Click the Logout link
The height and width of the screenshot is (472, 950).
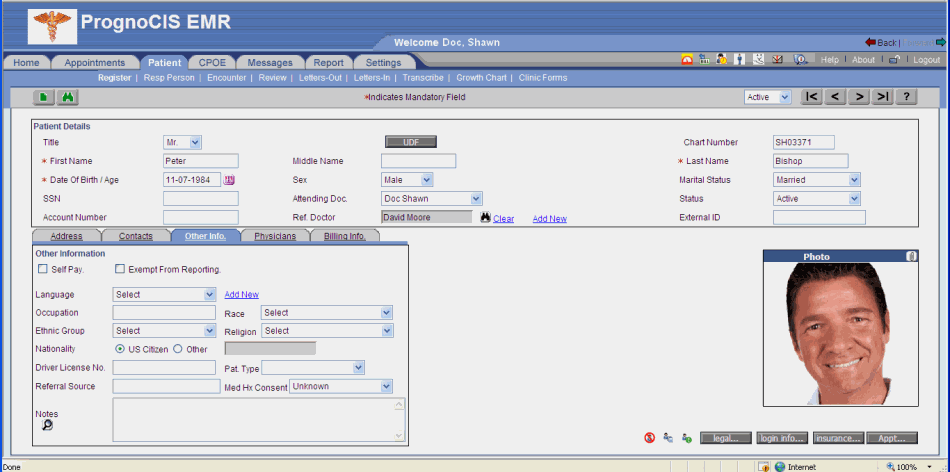(926, 60)
